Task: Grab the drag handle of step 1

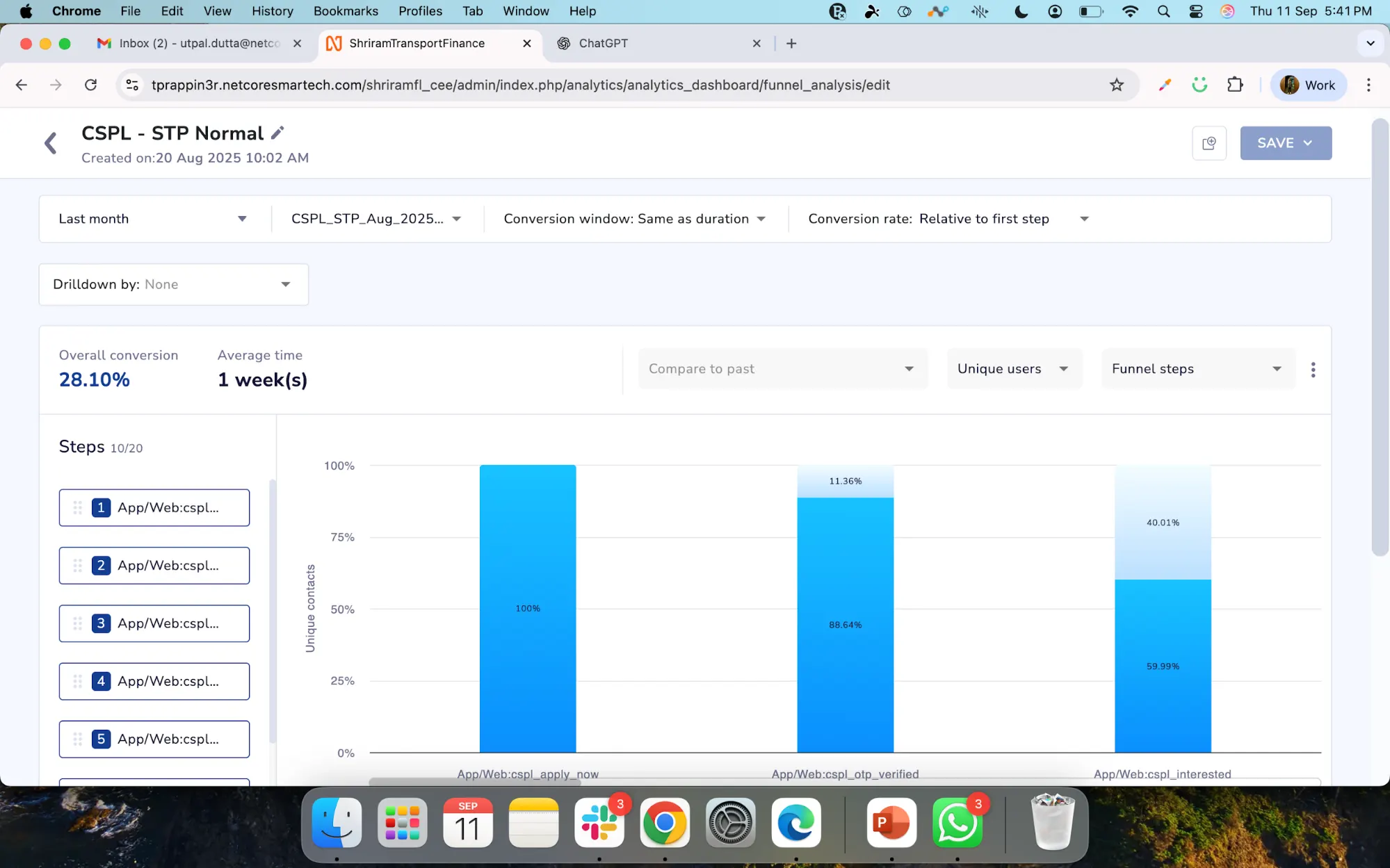Action: pyautogui.click(x=78, y=508)
